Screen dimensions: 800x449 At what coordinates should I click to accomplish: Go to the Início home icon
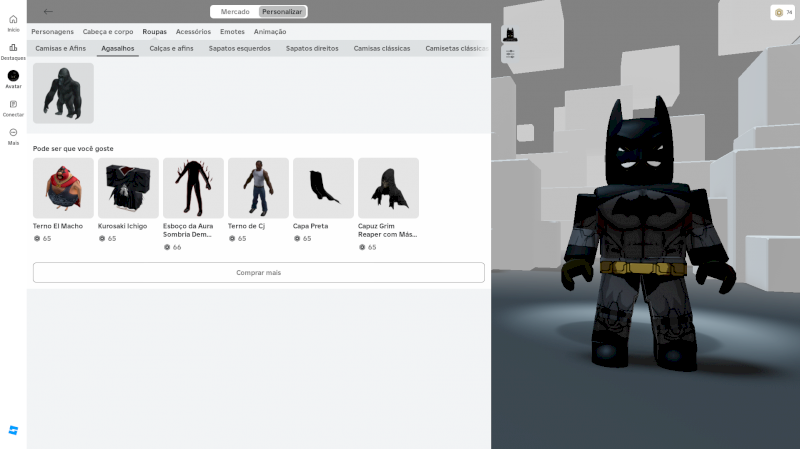click(x=13, y=19)
